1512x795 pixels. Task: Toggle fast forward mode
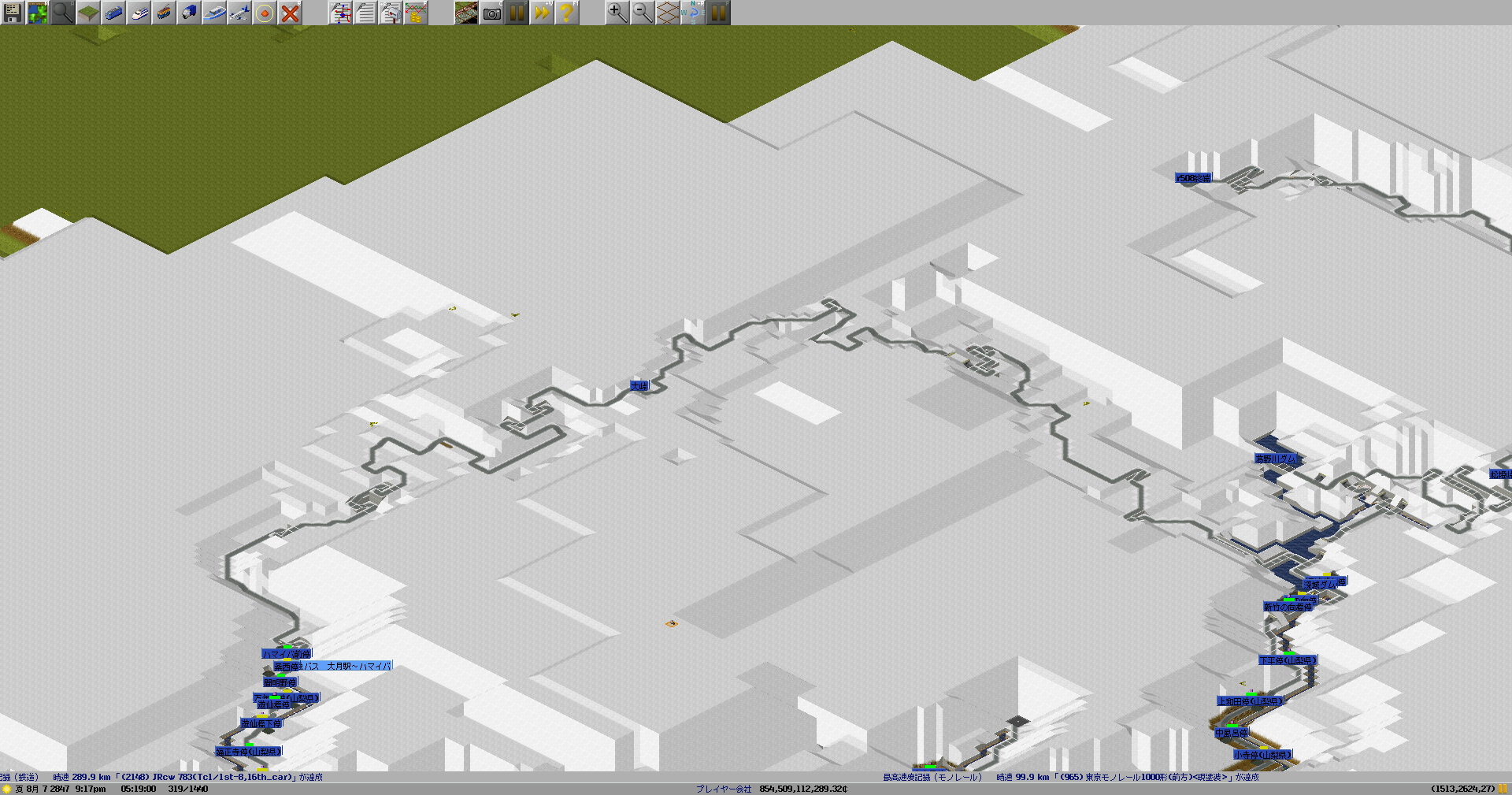pyautogui.click(x=542, y=13)
